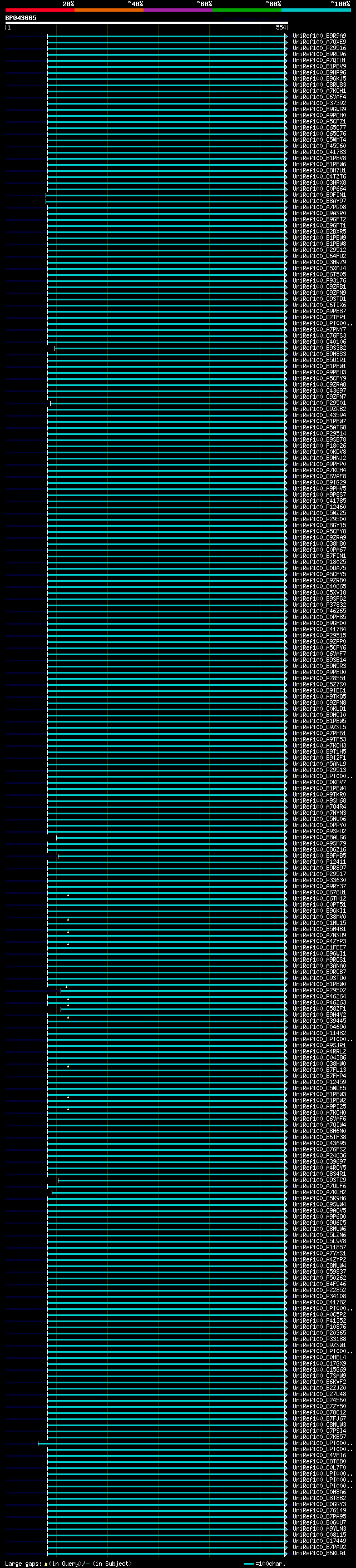Open UniRef100_Q8GZ16 entry

click(x=319, y=849)
